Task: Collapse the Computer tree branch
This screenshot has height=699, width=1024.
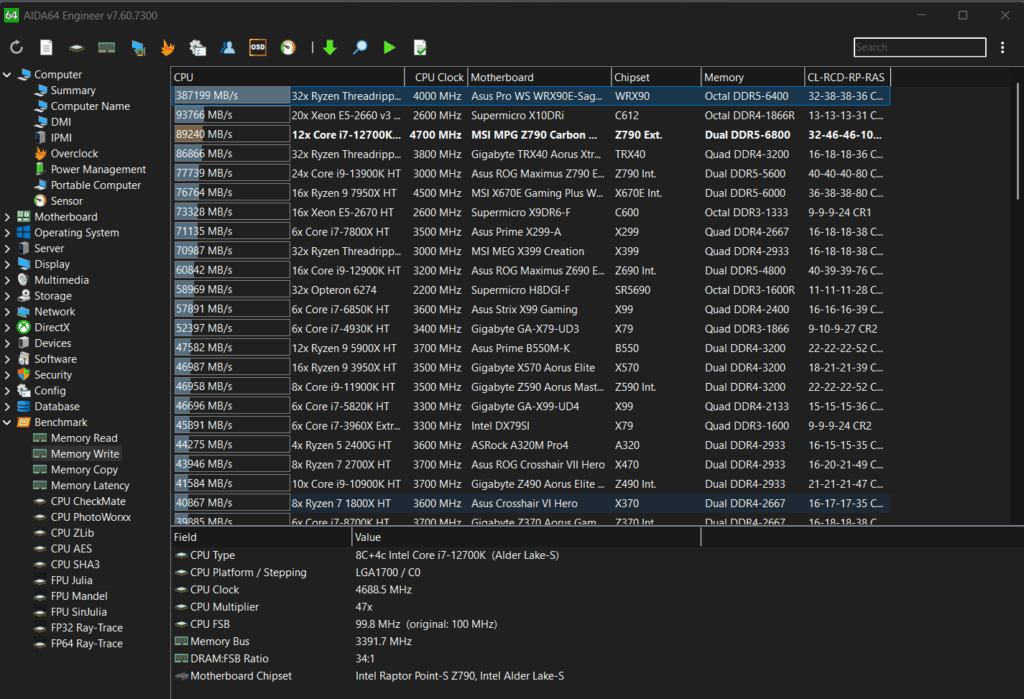Action: (8, 74)
